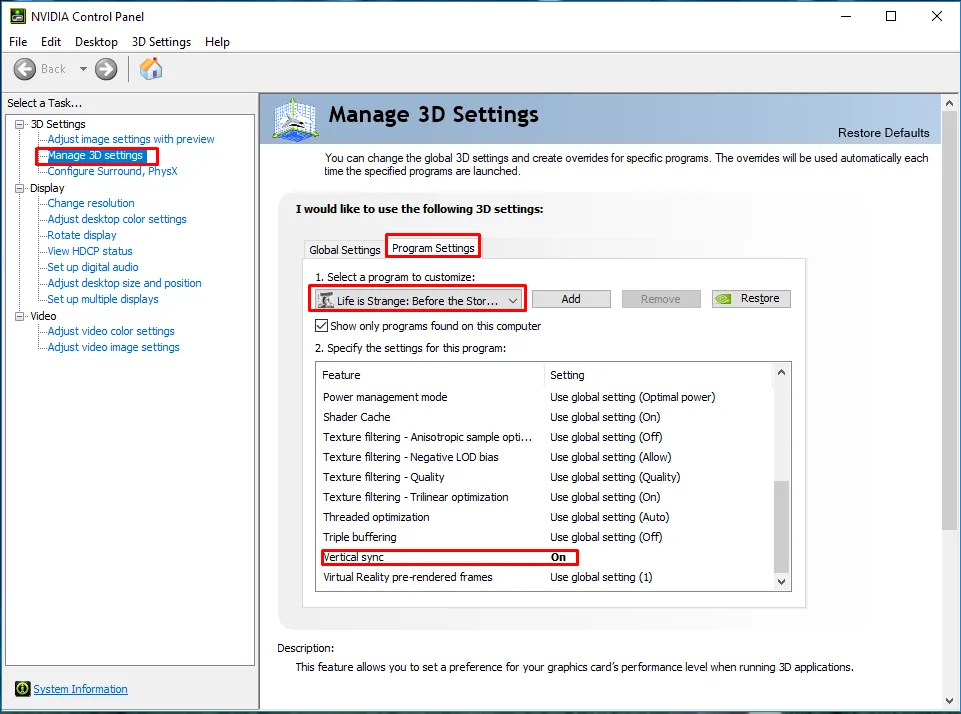
Task: Click the Manage 3D Settings header icon
Action: pos(295,119)
